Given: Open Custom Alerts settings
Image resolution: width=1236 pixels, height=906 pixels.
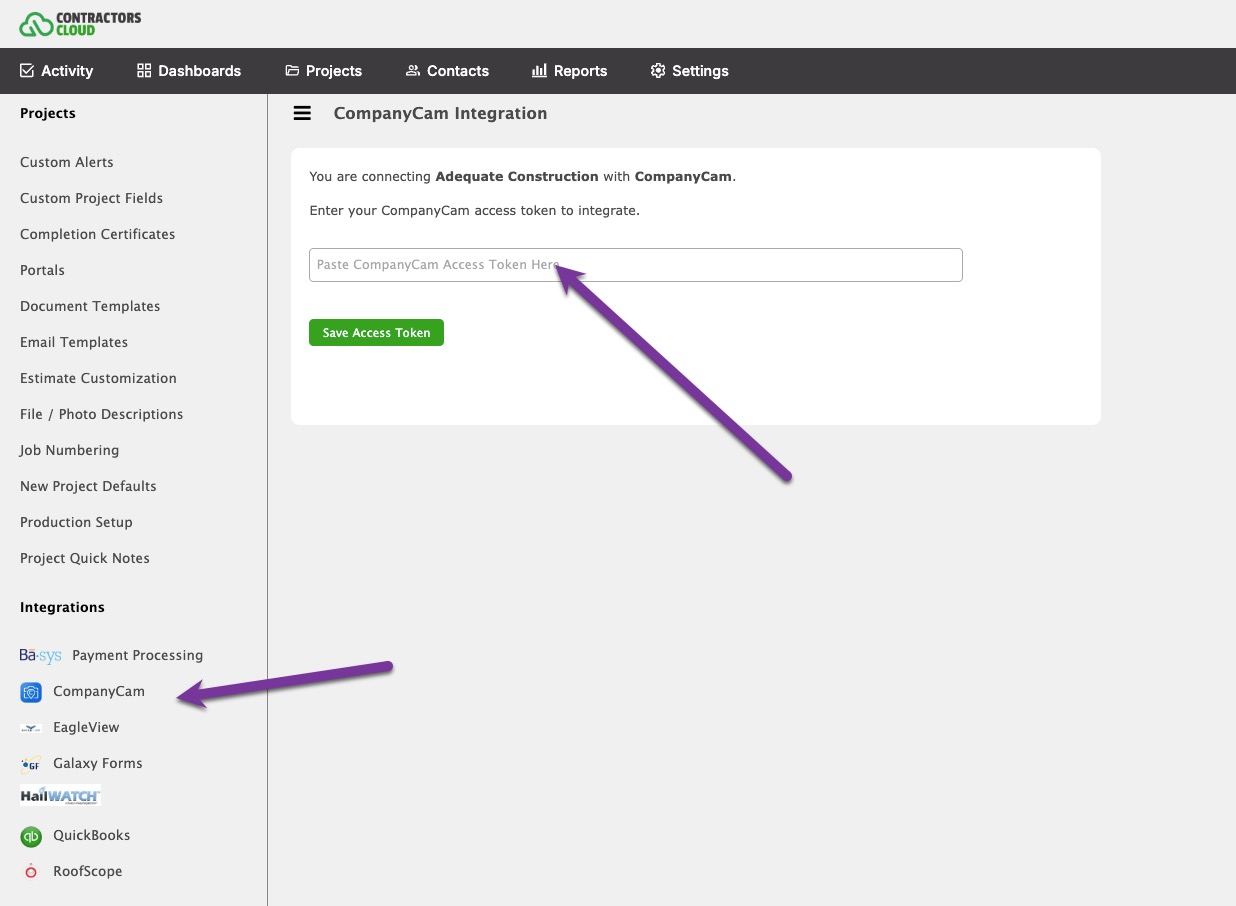Looking at the screenshot, I should click(x=67, y=162).
